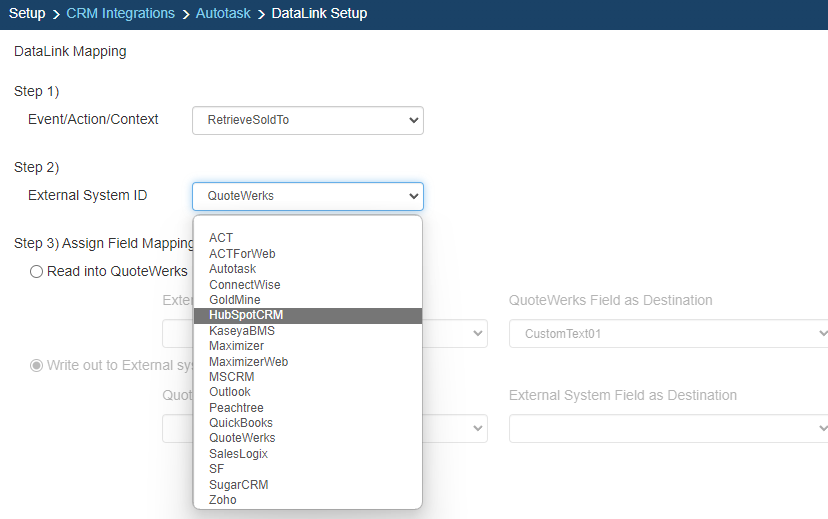Choose ConnectWise in External System list
Viewport: 828px width, 519px height.
[x=244, y=285]
